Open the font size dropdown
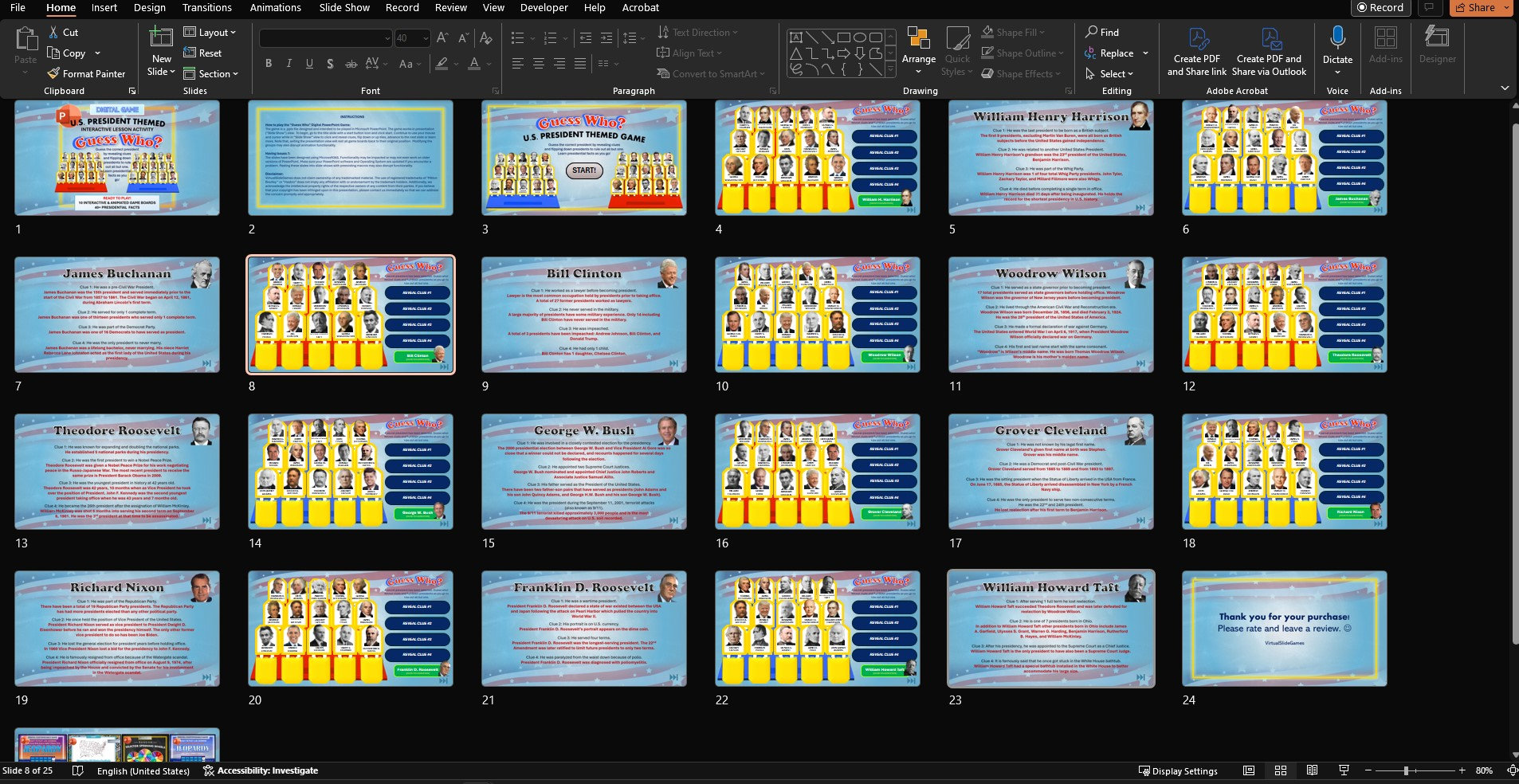 [x=423, y=37]
